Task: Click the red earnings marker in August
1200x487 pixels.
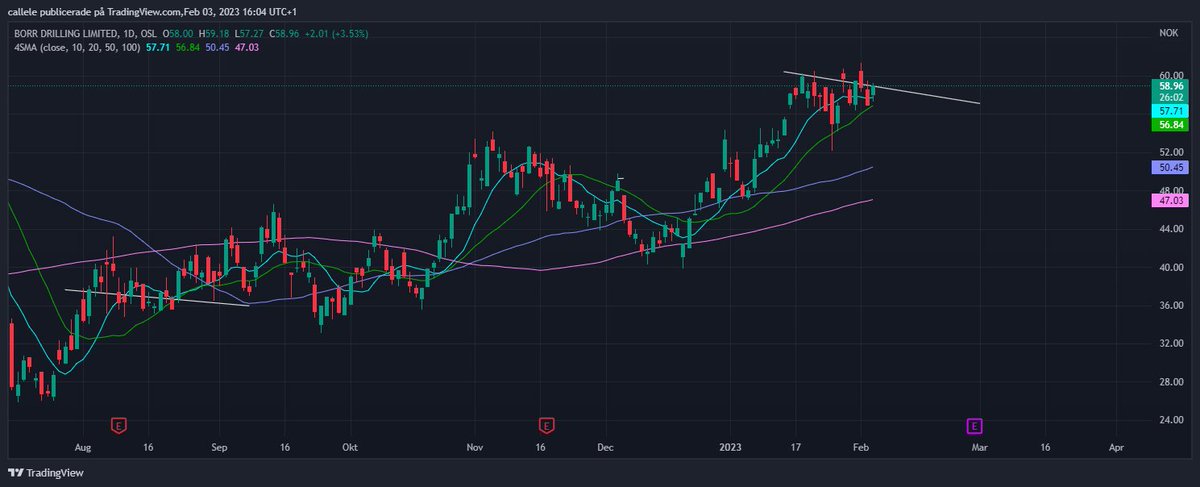Action: tap(119, 426)
